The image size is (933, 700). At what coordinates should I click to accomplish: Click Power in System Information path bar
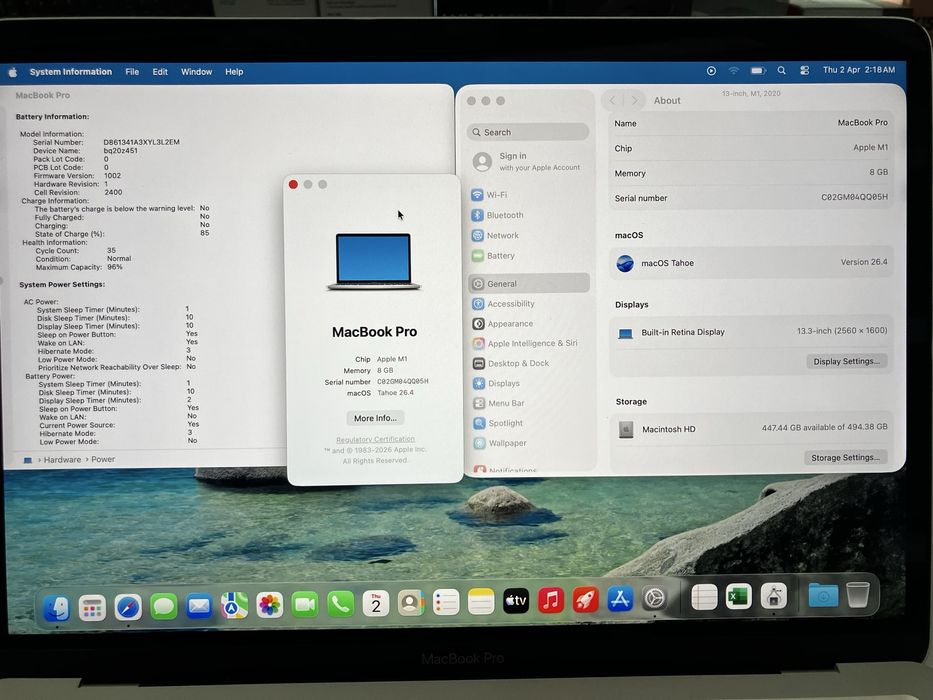[x=103, y=460]
